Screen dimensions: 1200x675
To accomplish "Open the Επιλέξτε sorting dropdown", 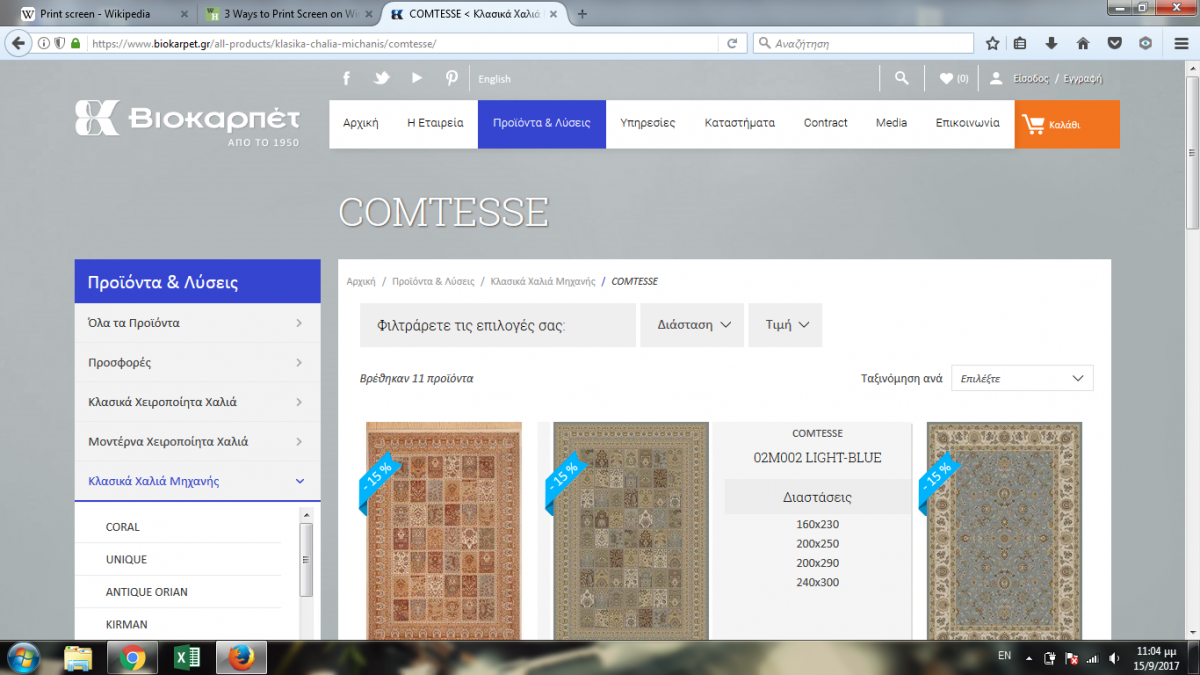I will coord(1022,378).
